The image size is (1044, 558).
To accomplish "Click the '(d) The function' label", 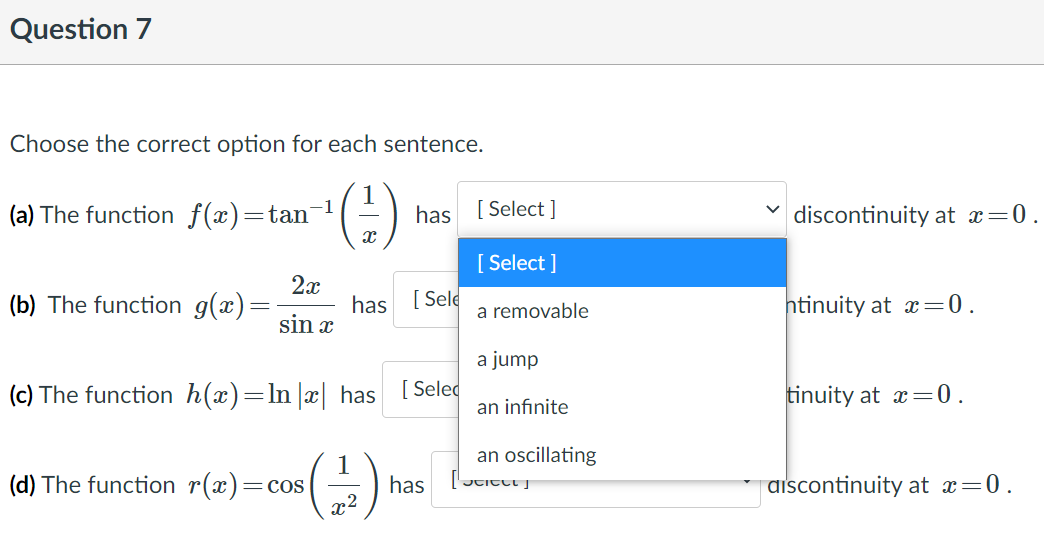I will click(x=92, y=485).
